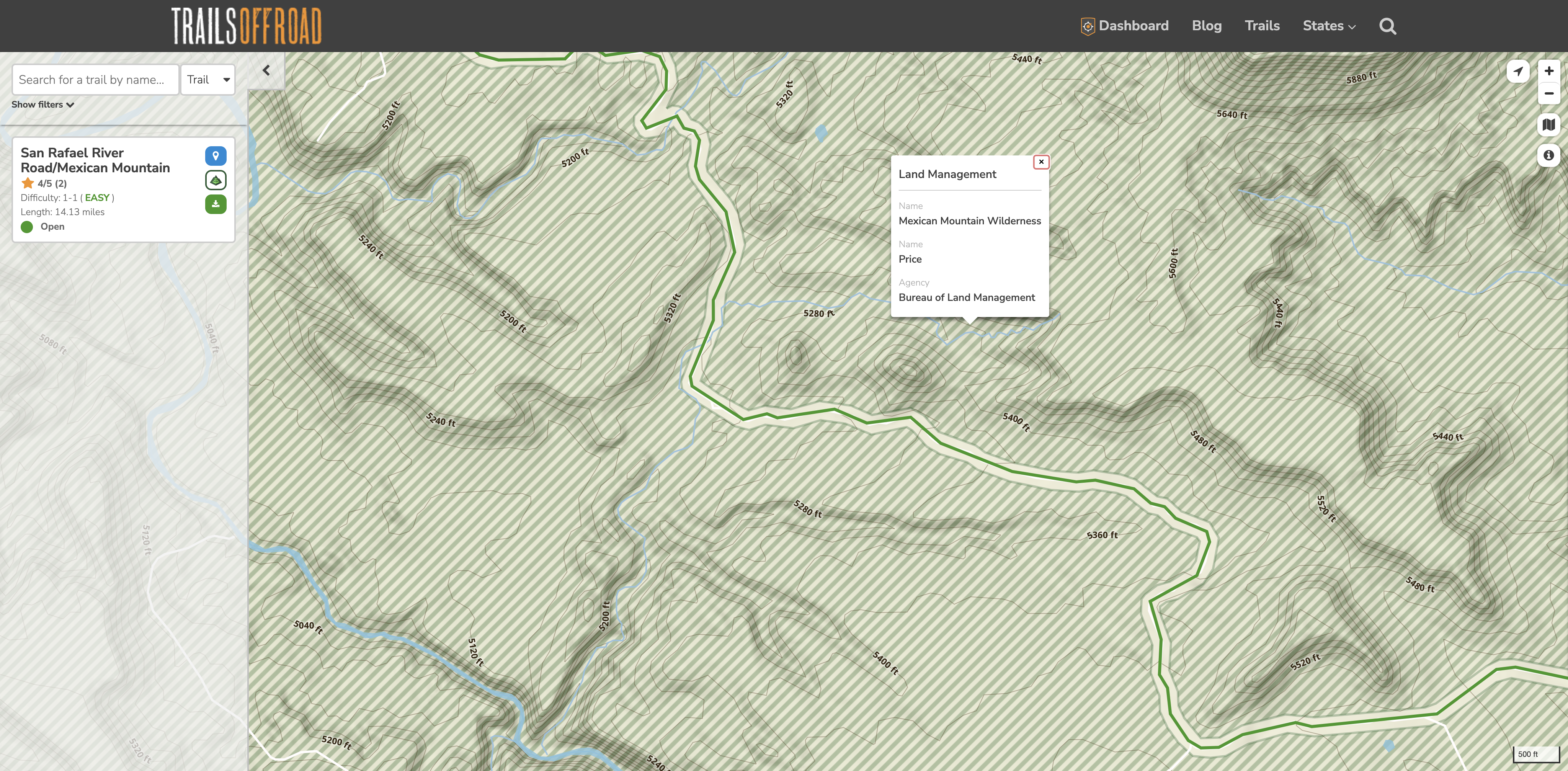Click the EASY difficulty label
The image size is (1568, 771).
[97, 198]
